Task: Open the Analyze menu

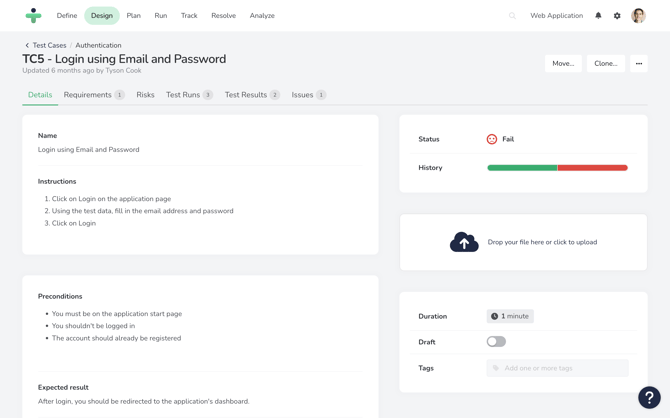Action: pos(262,15)
